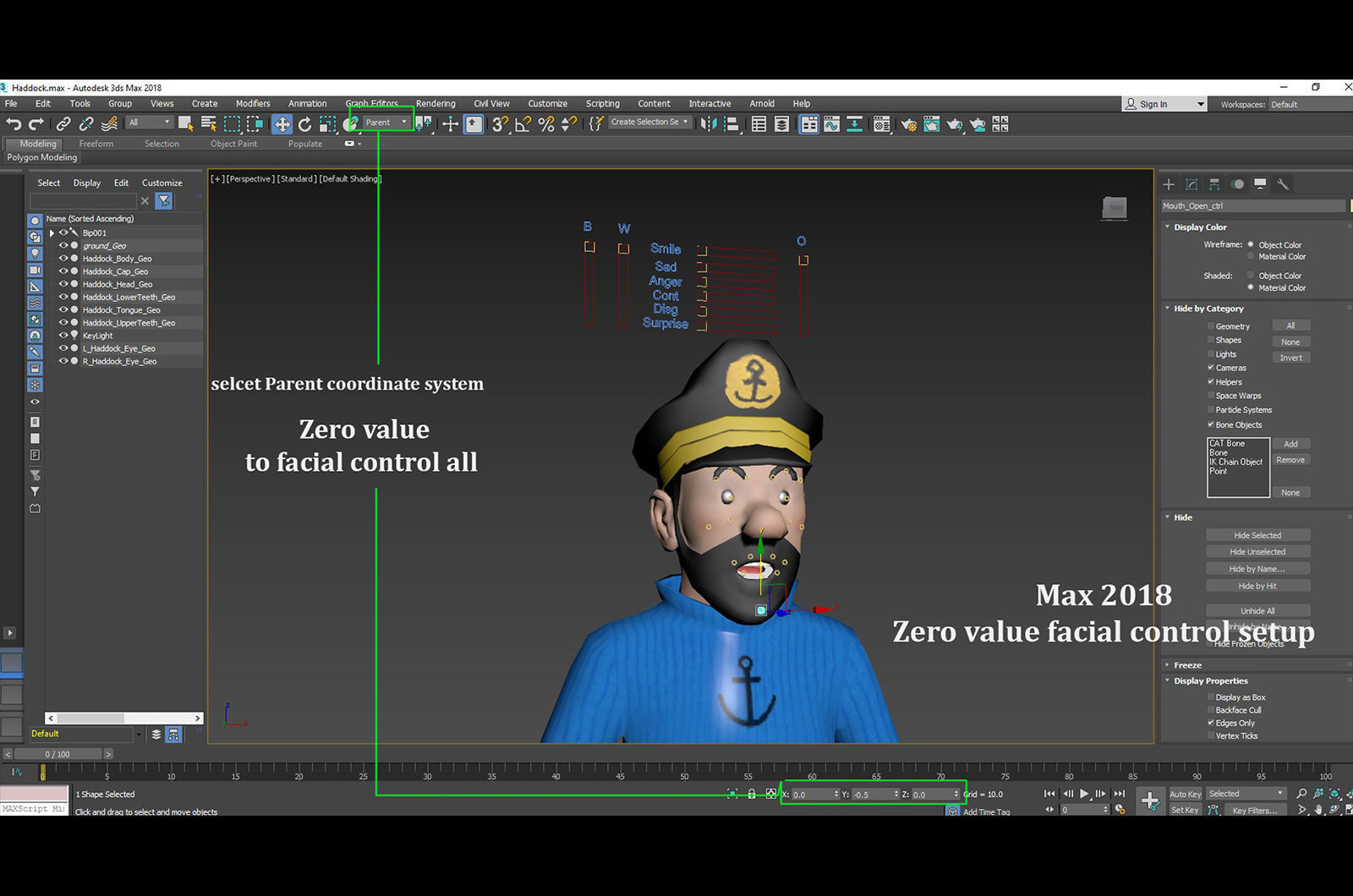Uncheck the Cameras hide category

[1211, 368]
